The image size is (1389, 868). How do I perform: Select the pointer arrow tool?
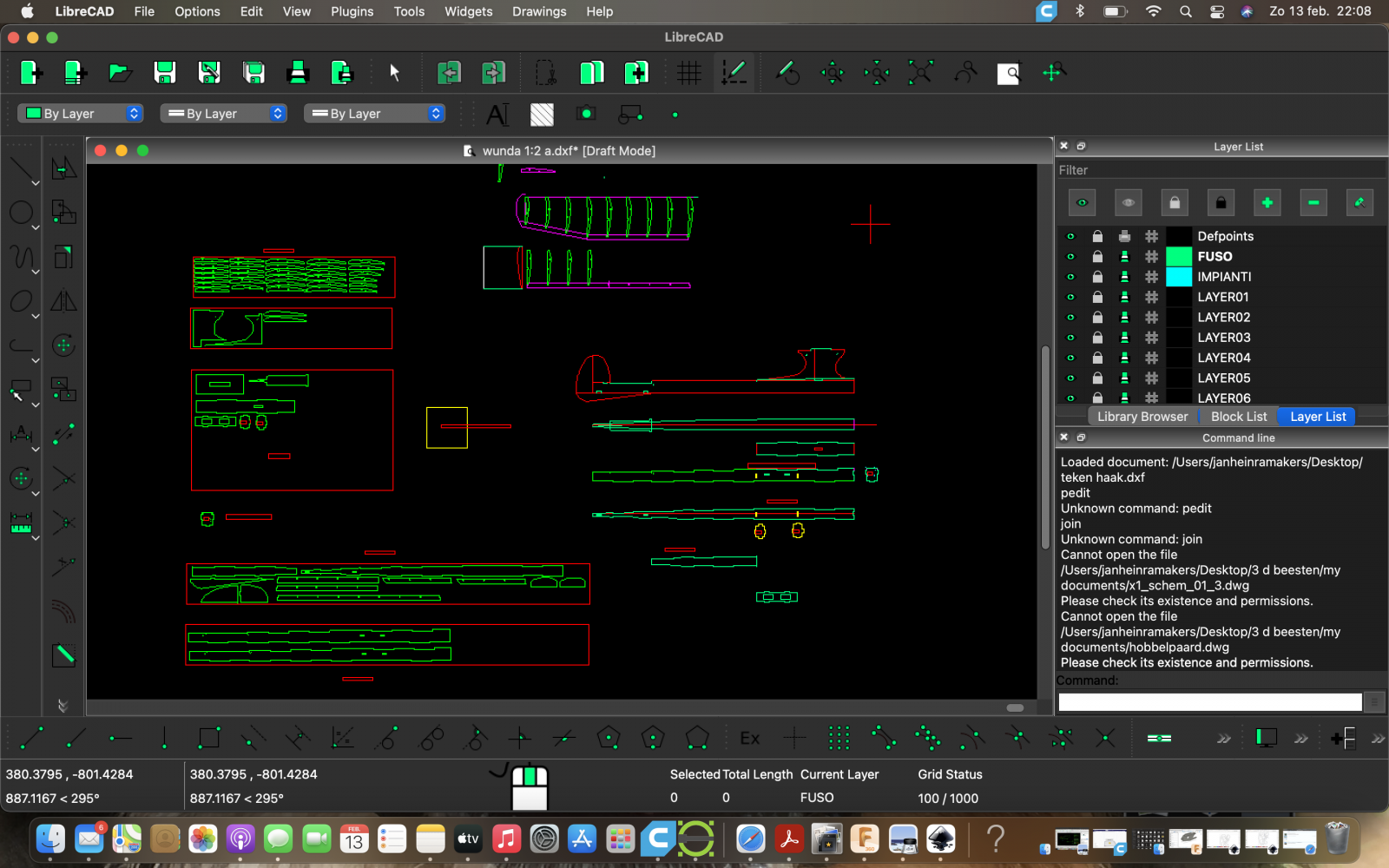pos(395,73)
